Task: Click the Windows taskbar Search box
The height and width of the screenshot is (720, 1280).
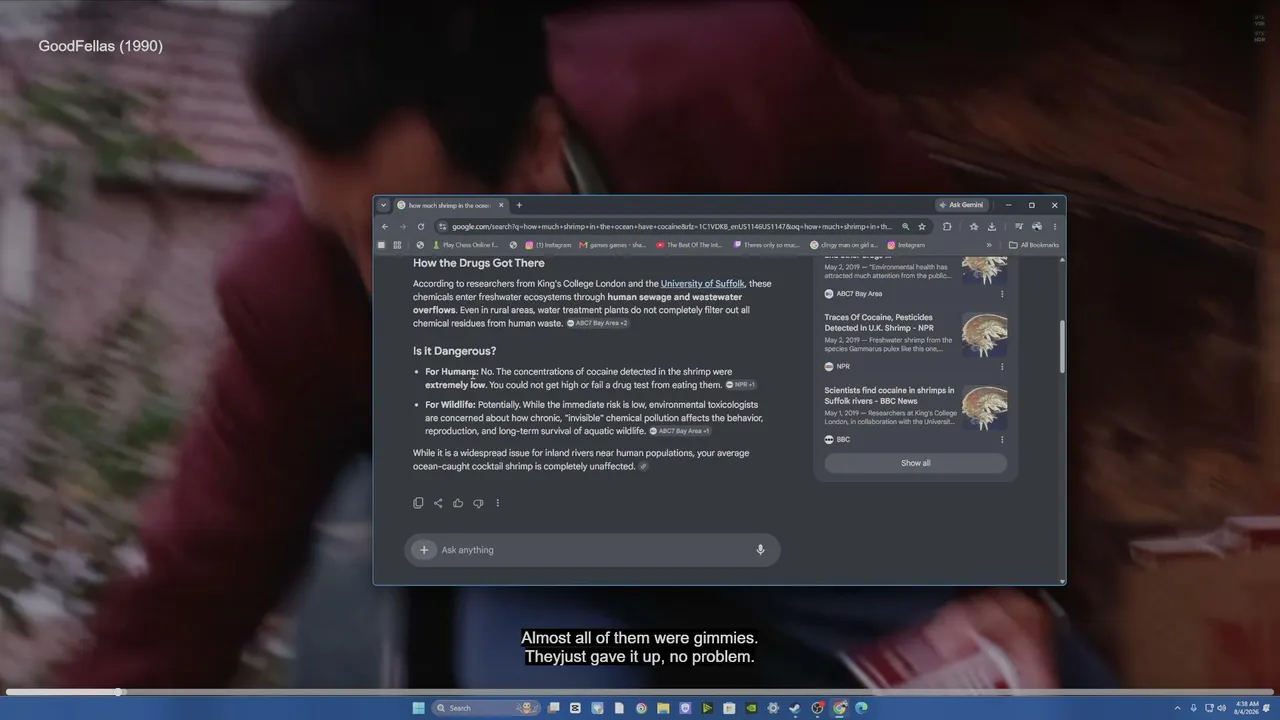Action: coord(485,708)
